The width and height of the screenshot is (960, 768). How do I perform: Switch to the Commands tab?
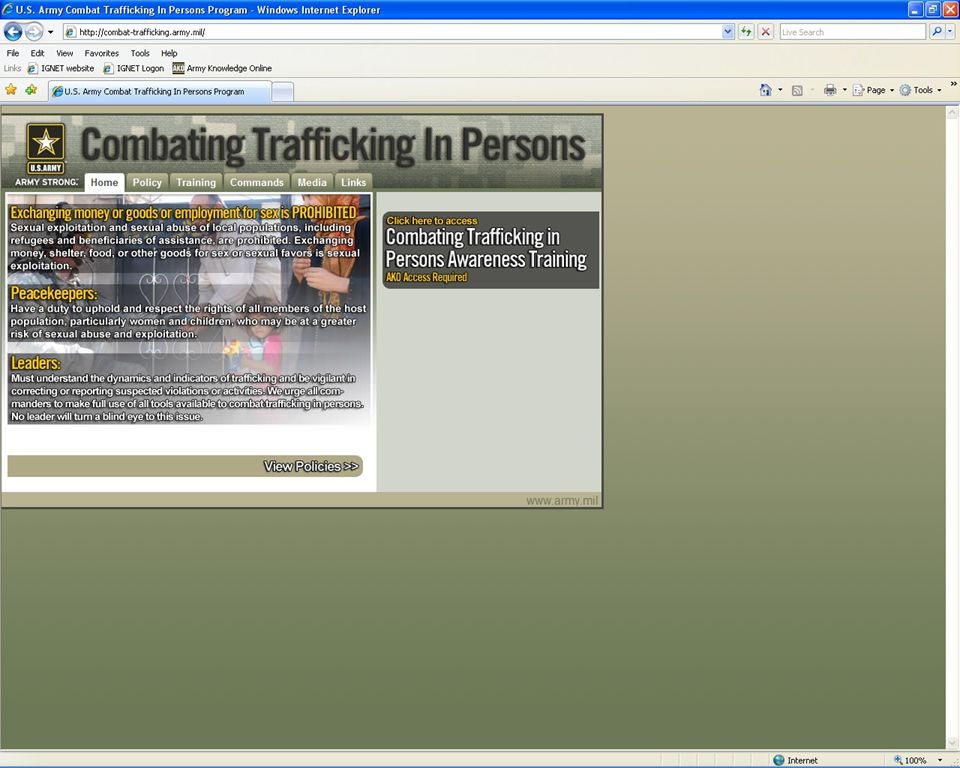click(257, 183)
